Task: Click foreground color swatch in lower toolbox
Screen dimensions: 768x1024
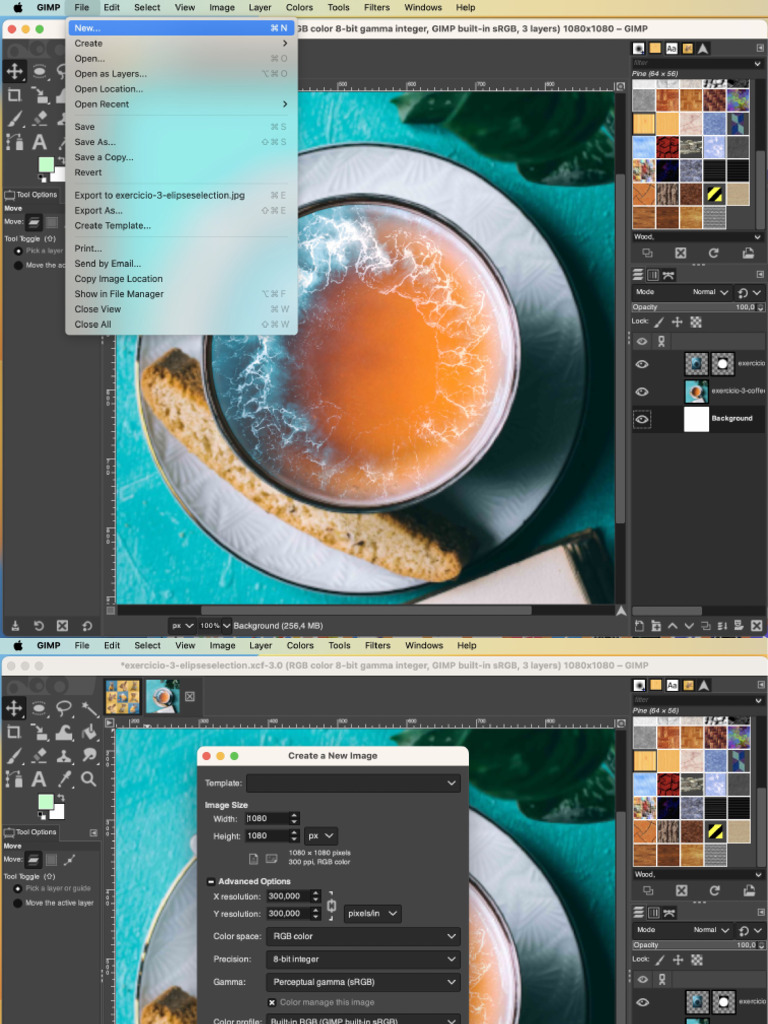Action: click(x=45, y=801)
